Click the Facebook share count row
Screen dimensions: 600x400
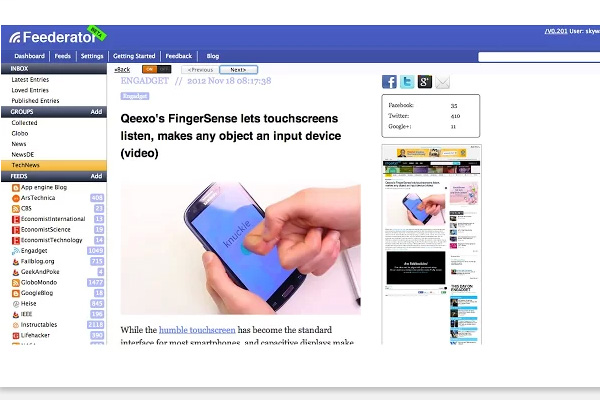pyautogui.click(x=425, y=105)
